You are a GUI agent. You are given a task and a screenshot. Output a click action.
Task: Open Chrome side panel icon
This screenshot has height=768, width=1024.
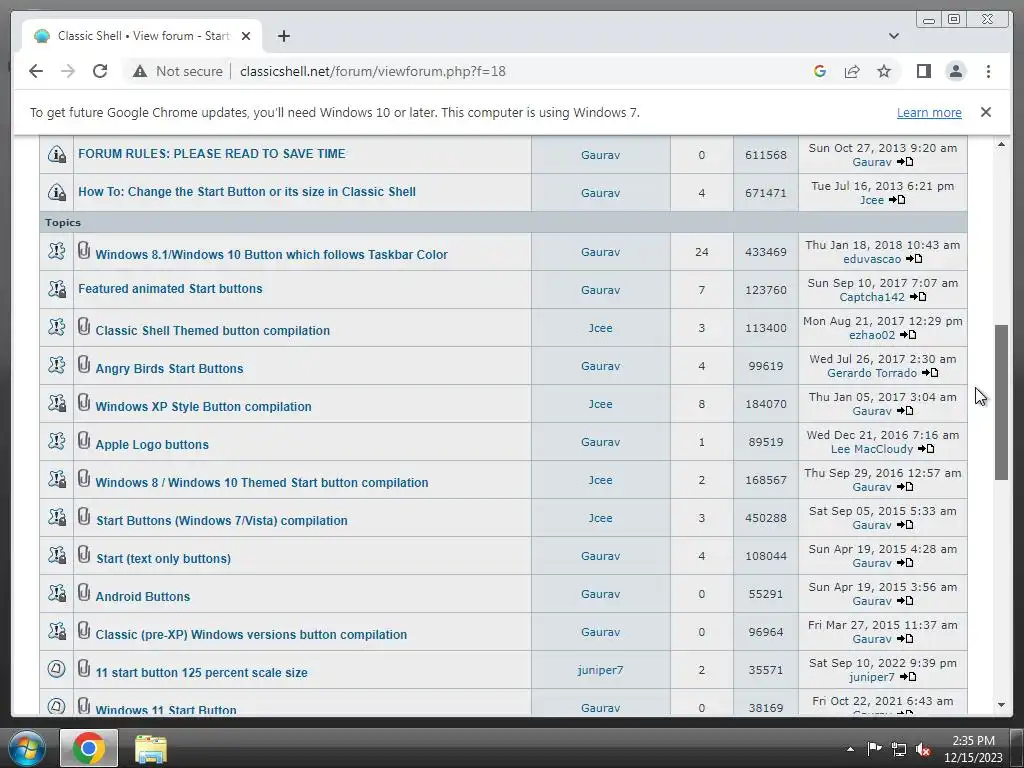[923, 71]
